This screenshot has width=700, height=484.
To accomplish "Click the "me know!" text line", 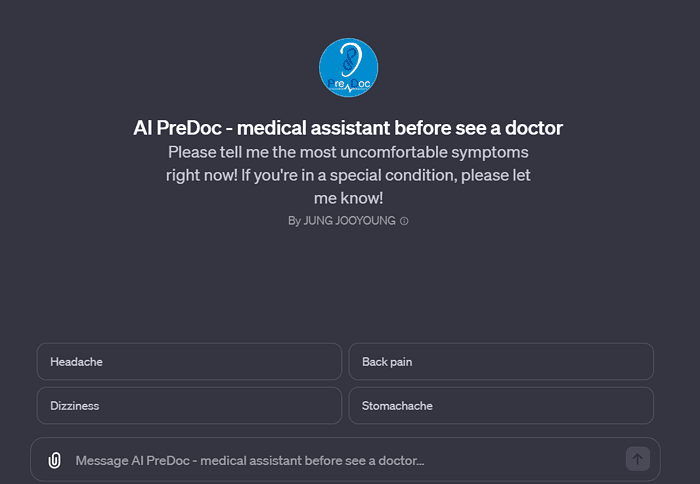I will (x=348, y=197).
